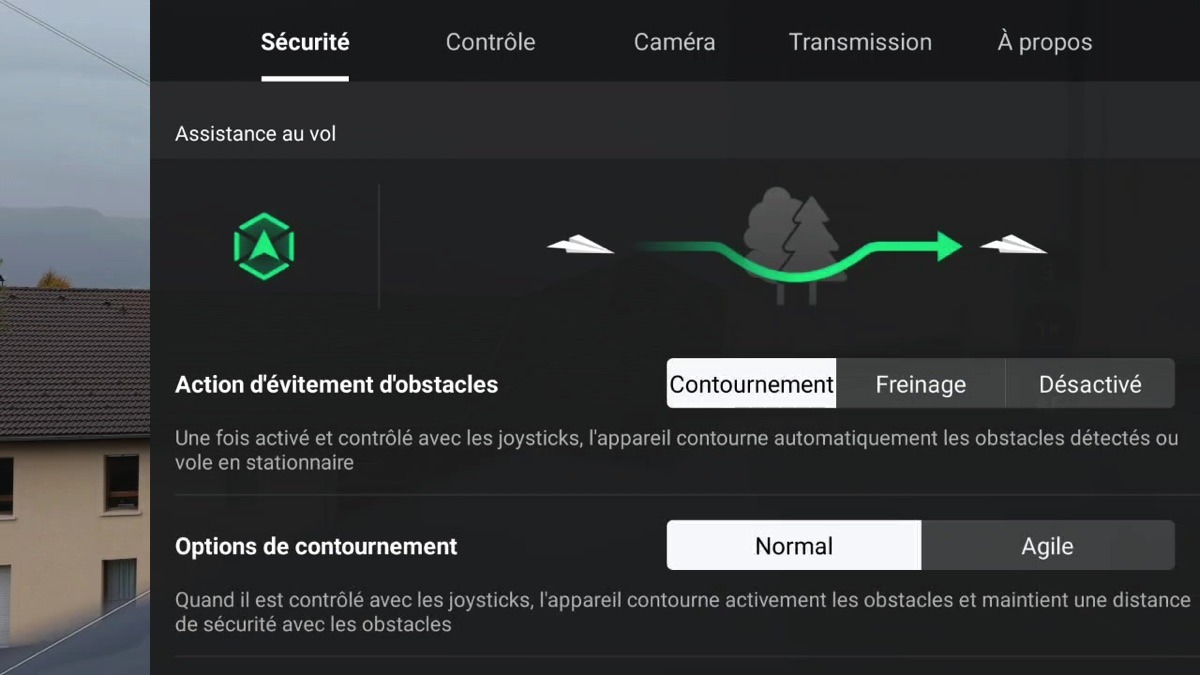Screen dimensions: 1200x675
Task: Click the trees obstacle illustration
Action: 794,245
